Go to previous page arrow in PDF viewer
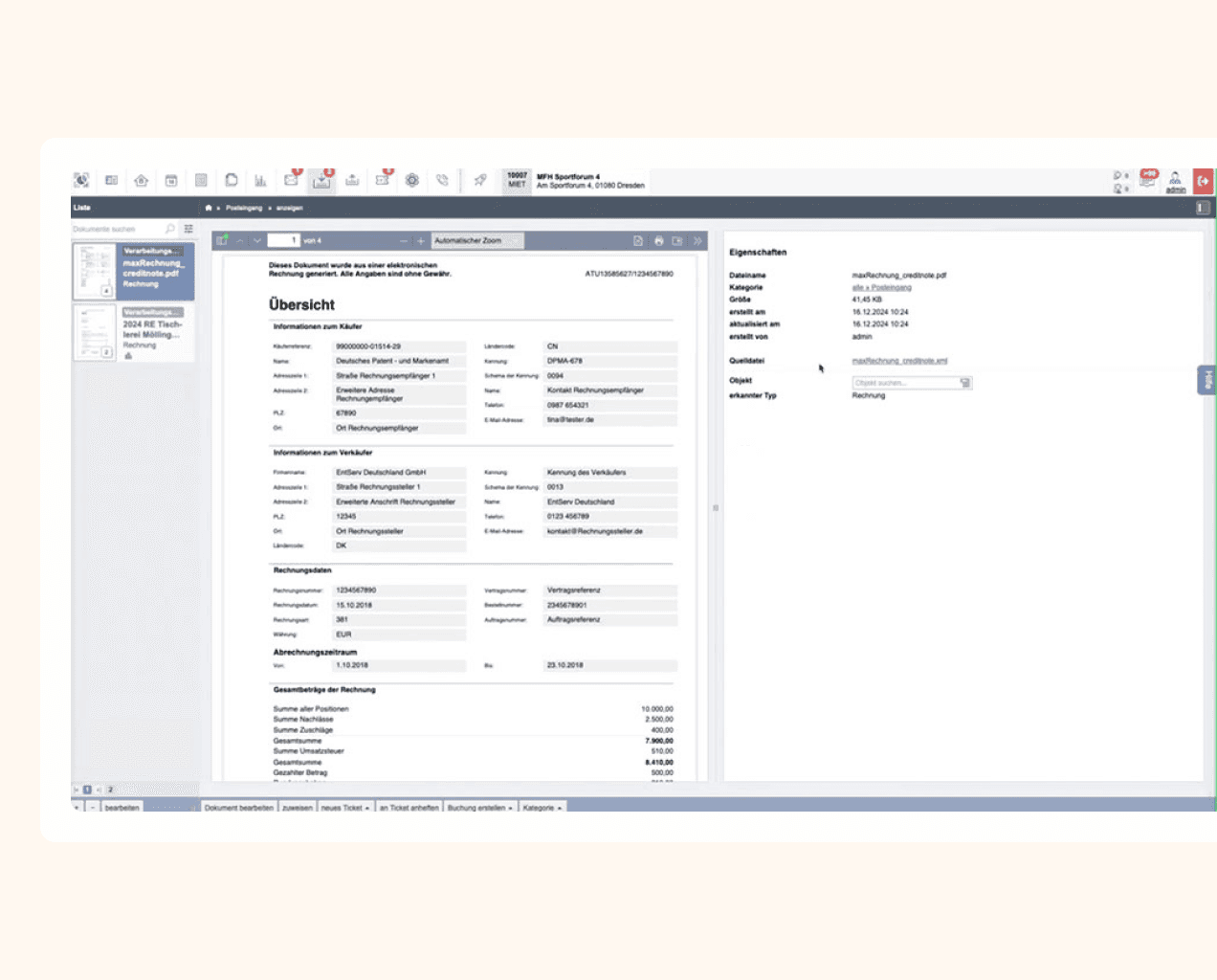Image resolution: width=1217 pixels, height=980 pixels. pos(240,240)
